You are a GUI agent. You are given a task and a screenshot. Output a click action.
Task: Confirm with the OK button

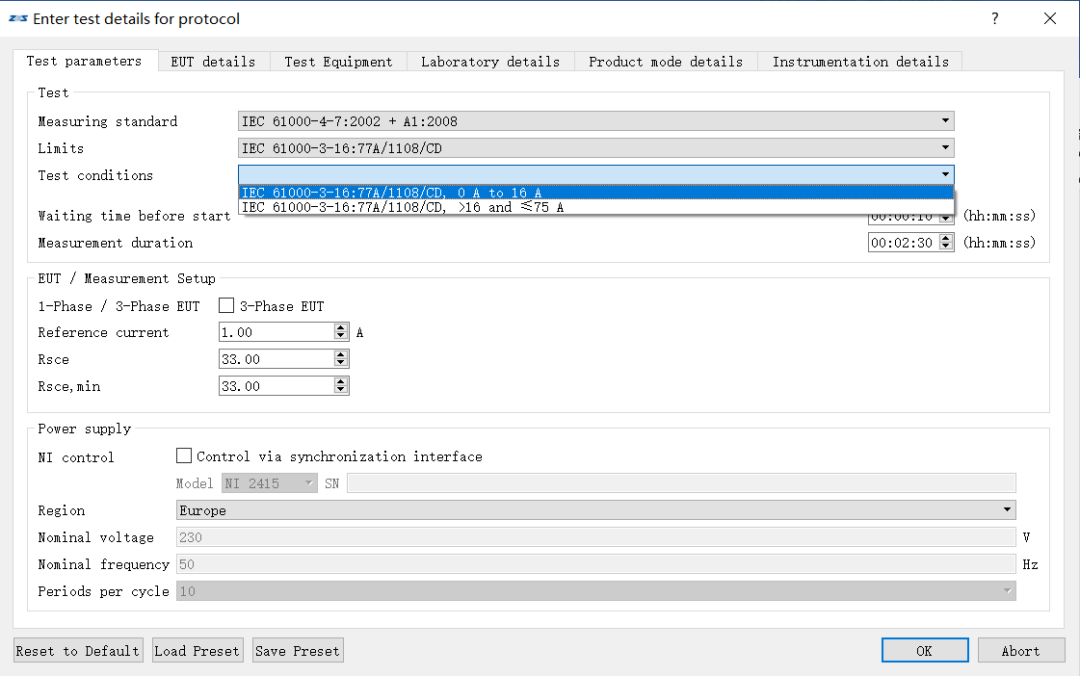924,651
